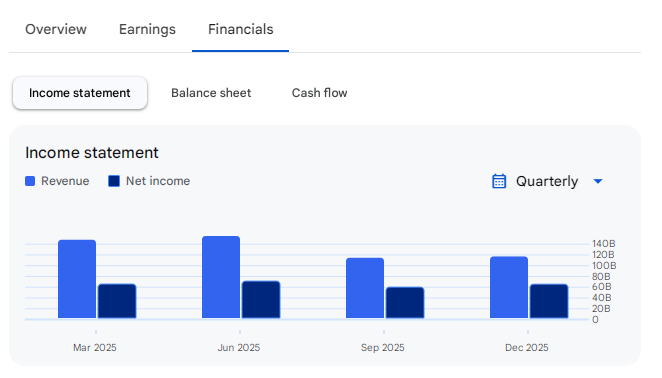Switch to Cash flow view
This screenshot has width=662, height=378.
coord(320,93)
